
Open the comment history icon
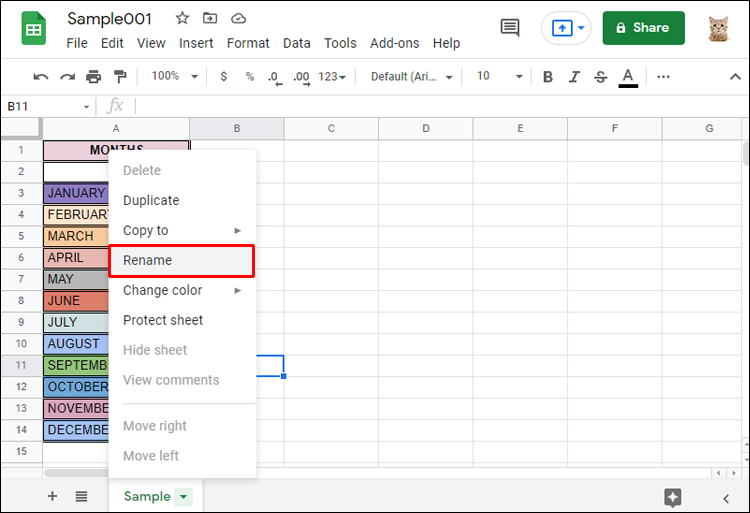pos(510,27)
